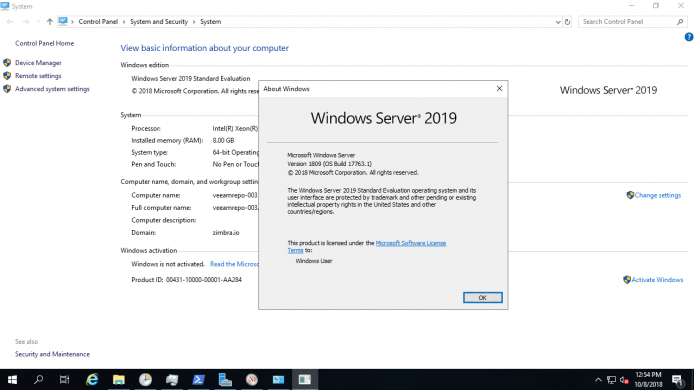Viewport: 694px width, 390px height.
Task: Click the Activate Windows link
Action: pyautogui.click(x=657, y=280)
